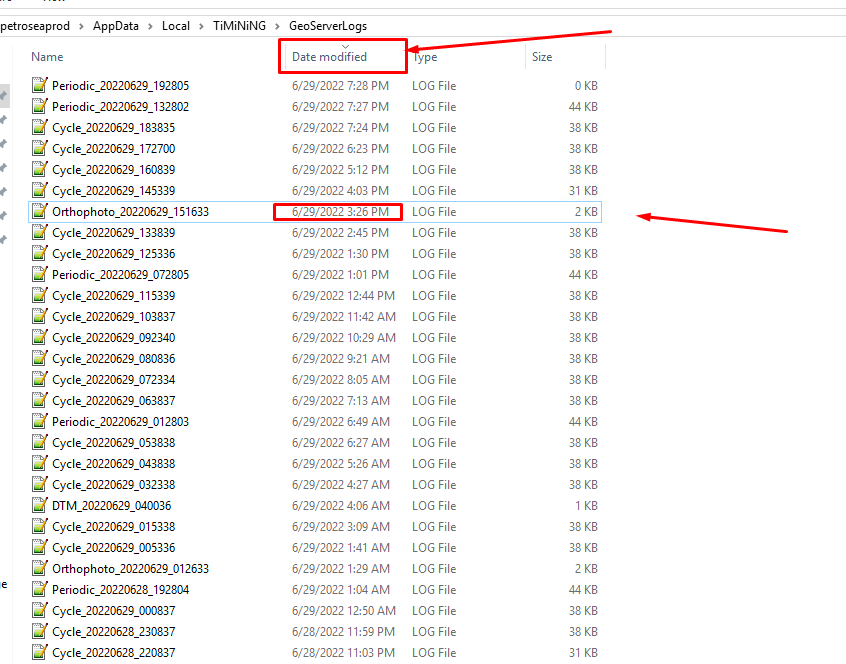Image resolution: width=846 pixels, height=664 pixels.
Task: Click the Cycle_20220629_080836 file icon
Action: click(40, 359)
